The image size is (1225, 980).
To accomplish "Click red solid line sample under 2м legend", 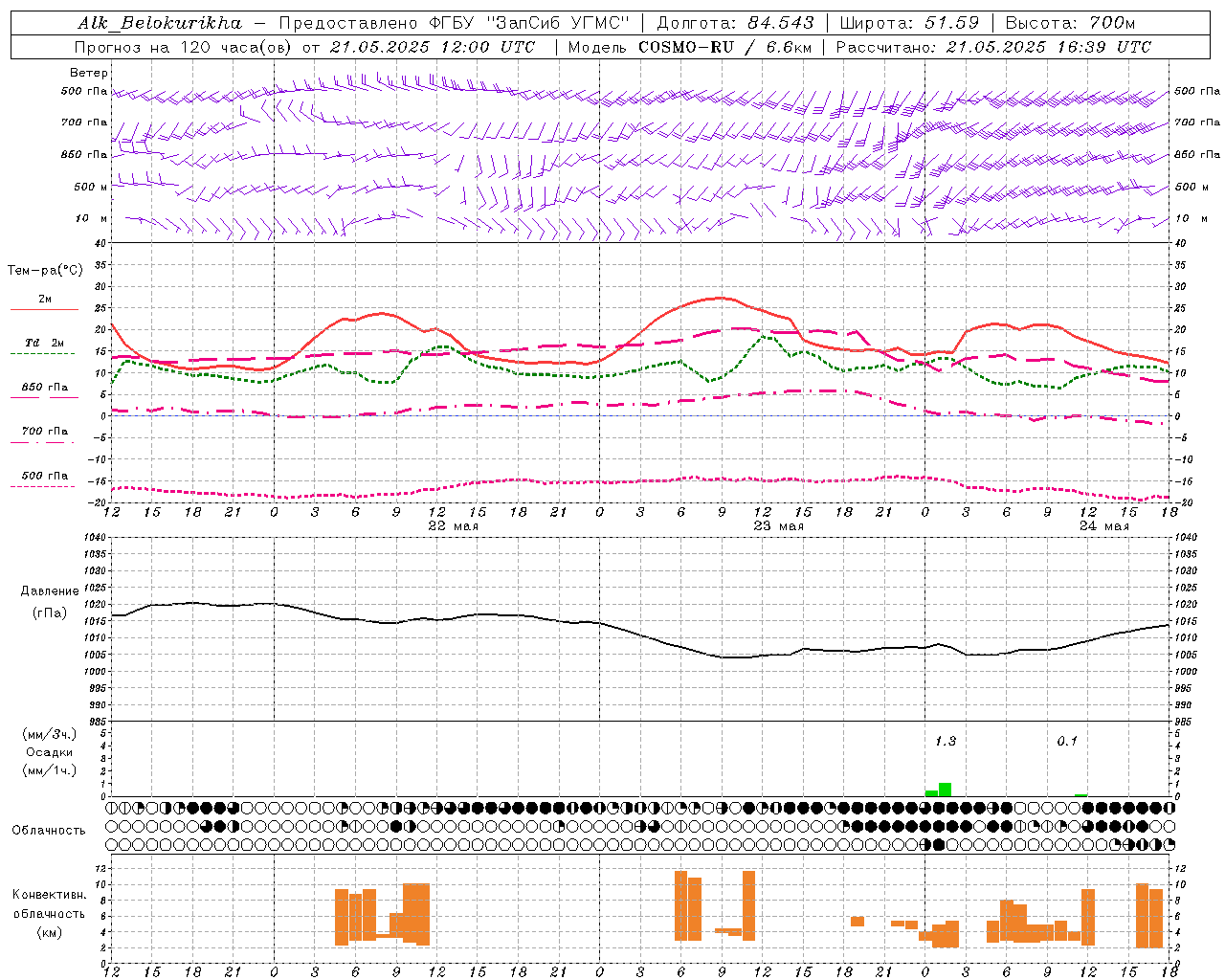I will [44, 309].
